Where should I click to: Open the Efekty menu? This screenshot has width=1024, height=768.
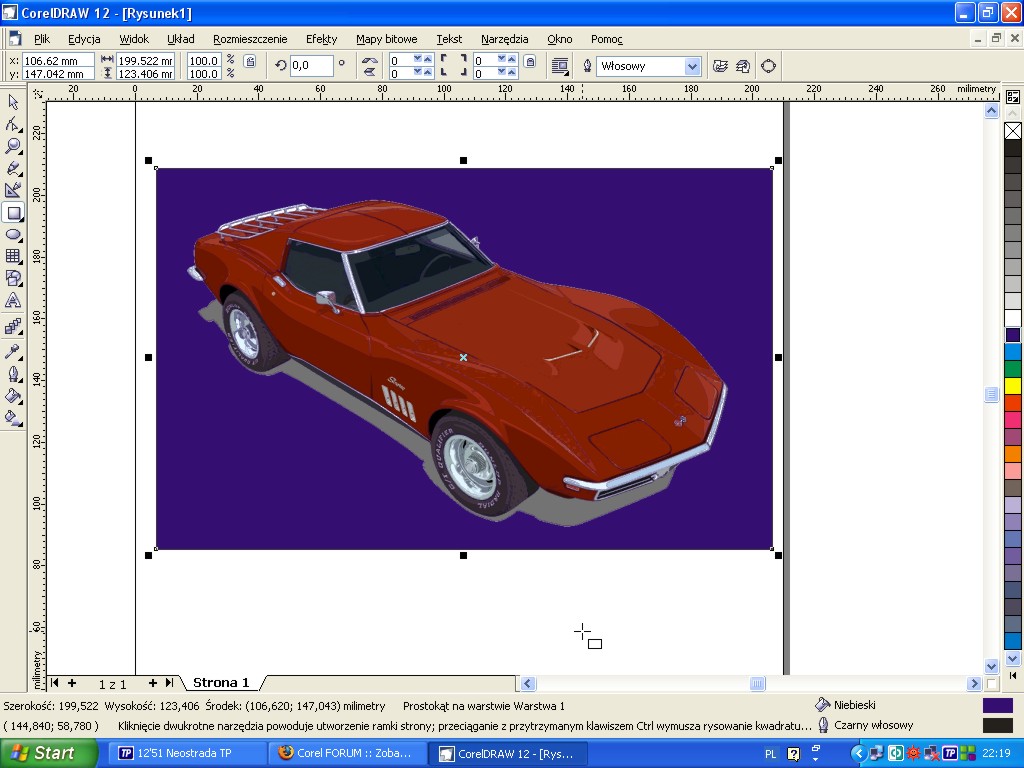(321, 39)
